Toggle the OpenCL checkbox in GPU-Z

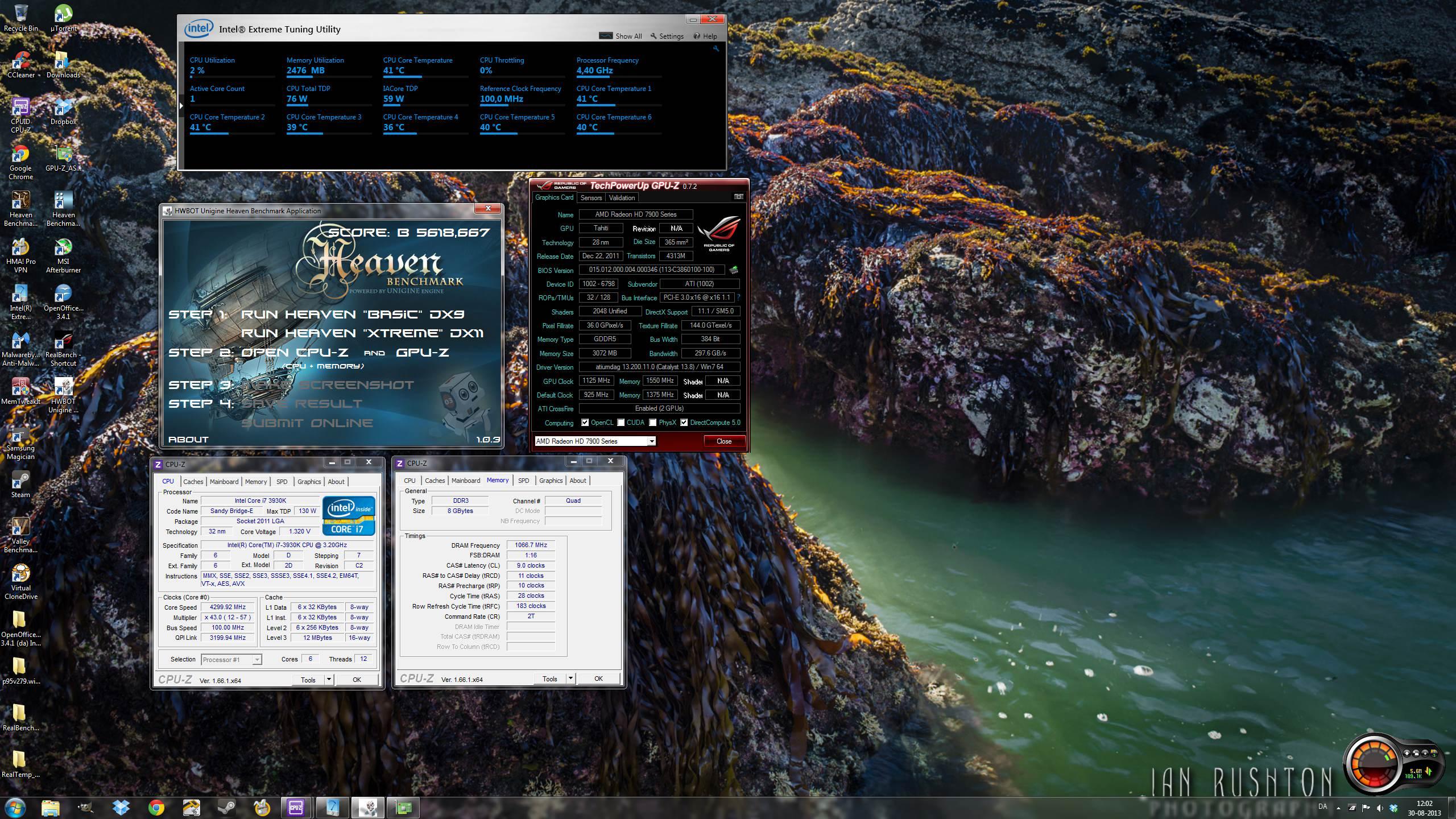(585, 423)
